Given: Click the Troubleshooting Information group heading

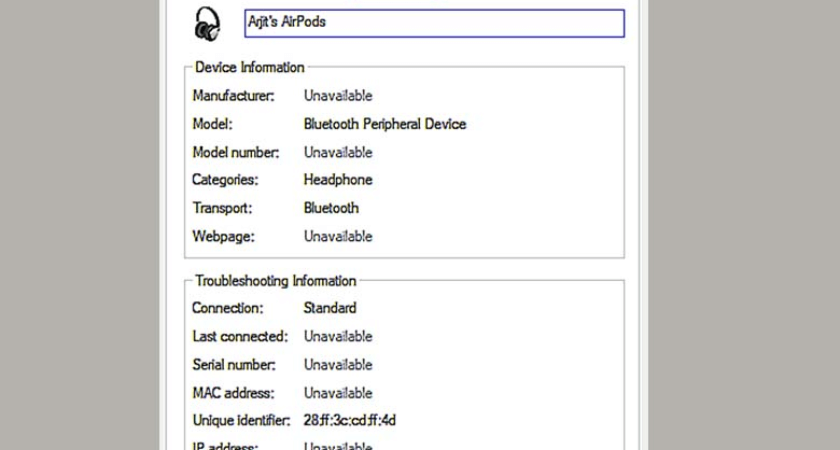Looking at the screenshot, I should (275, 281).
